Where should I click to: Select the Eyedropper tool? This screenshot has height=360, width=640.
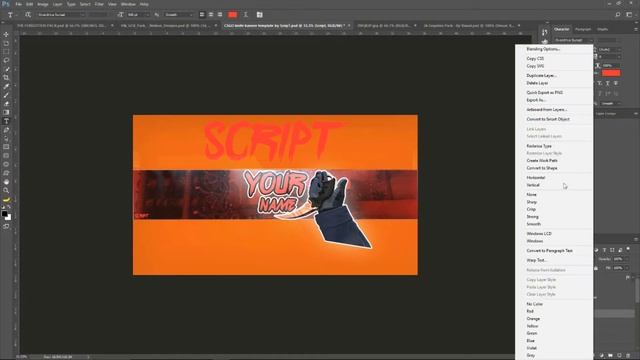click(x=6, y=87)
